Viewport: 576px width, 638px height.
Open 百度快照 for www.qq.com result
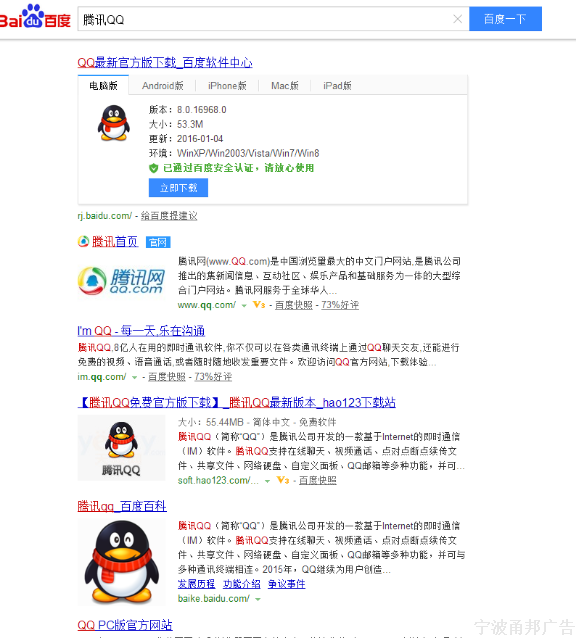click(294, 305)
